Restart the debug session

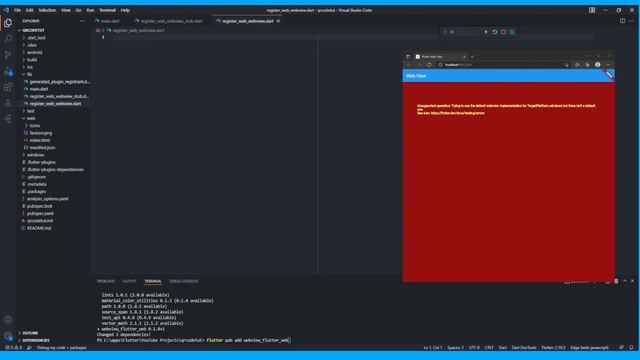click(x=495, y=32)
